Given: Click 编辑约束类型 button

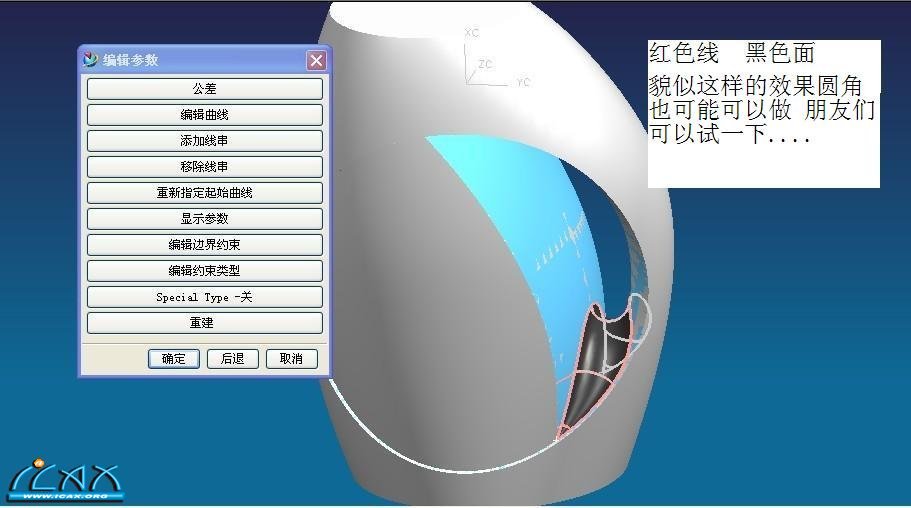Looking at the screenshot, I should [x=205, y=271].
